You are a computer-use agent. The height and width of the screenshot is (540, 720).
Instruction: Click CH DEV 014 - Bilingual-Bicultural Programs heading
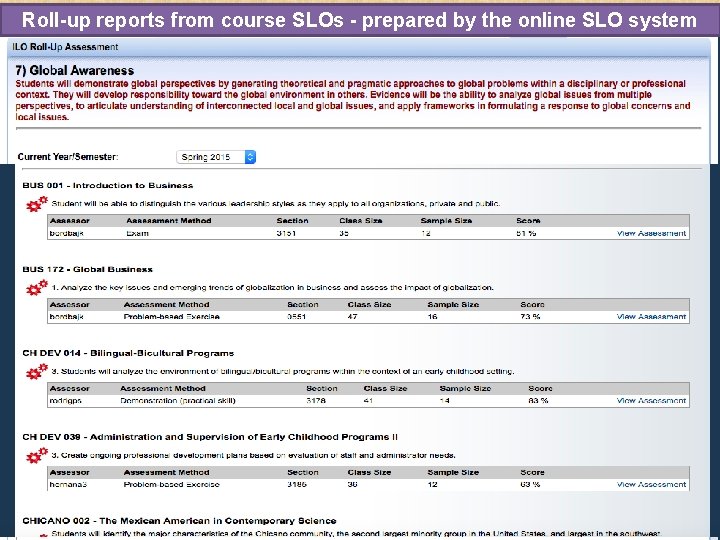(128, 353)
